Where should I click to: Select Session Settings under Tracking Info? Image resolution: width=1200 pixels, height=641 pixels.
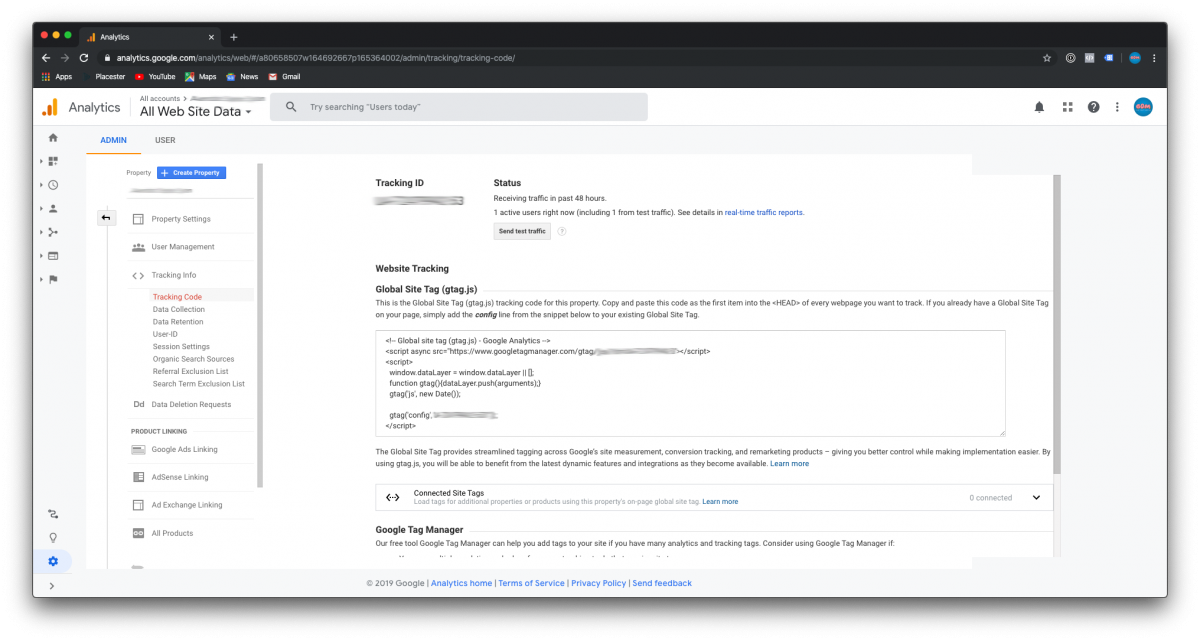(x=181, y=347)
